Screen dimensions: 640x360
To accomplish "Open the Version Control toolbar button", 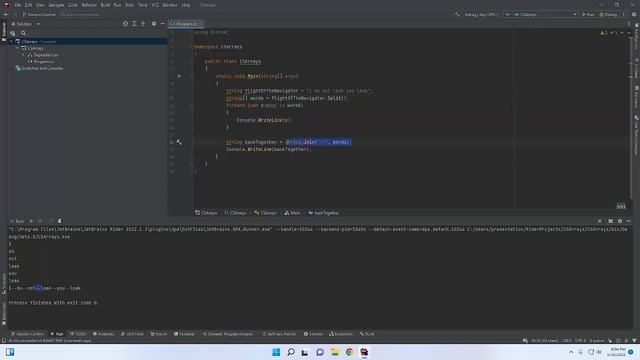I will pyautogui.click(x=39, y=14).
